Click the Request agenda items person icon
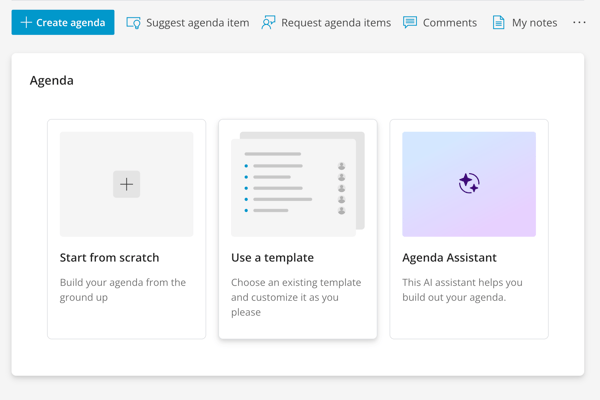The width and height of the screenshot is (600, 400). point(268,23)
